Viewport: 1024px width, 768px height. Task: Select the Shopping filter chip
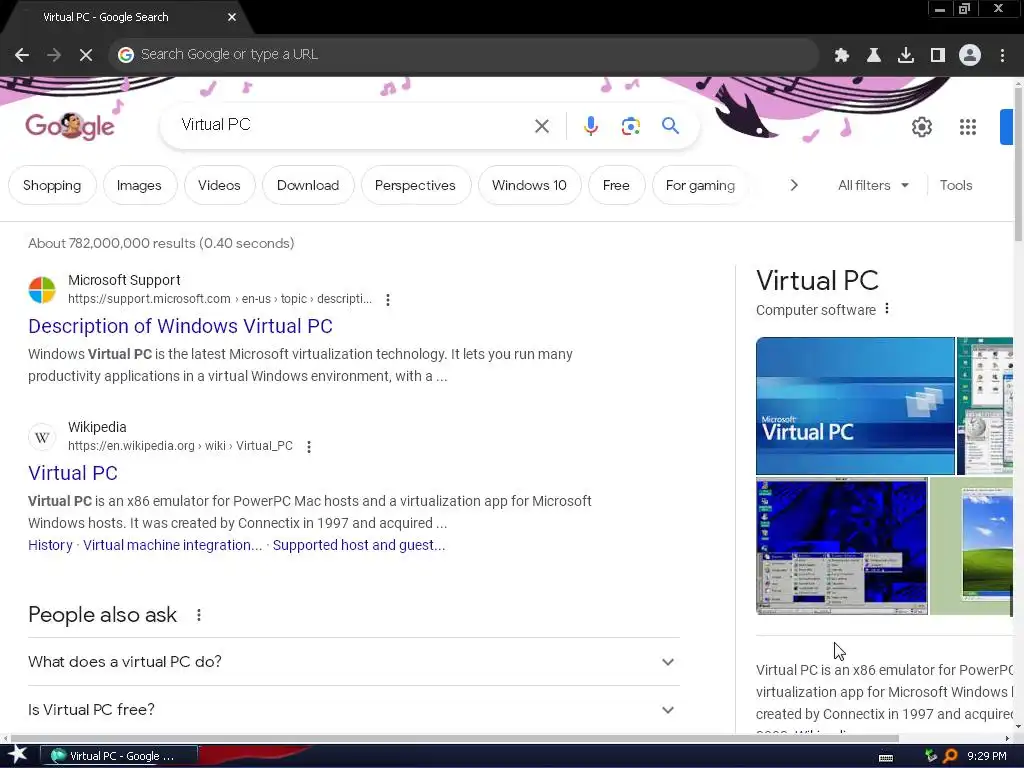point(52,185)
